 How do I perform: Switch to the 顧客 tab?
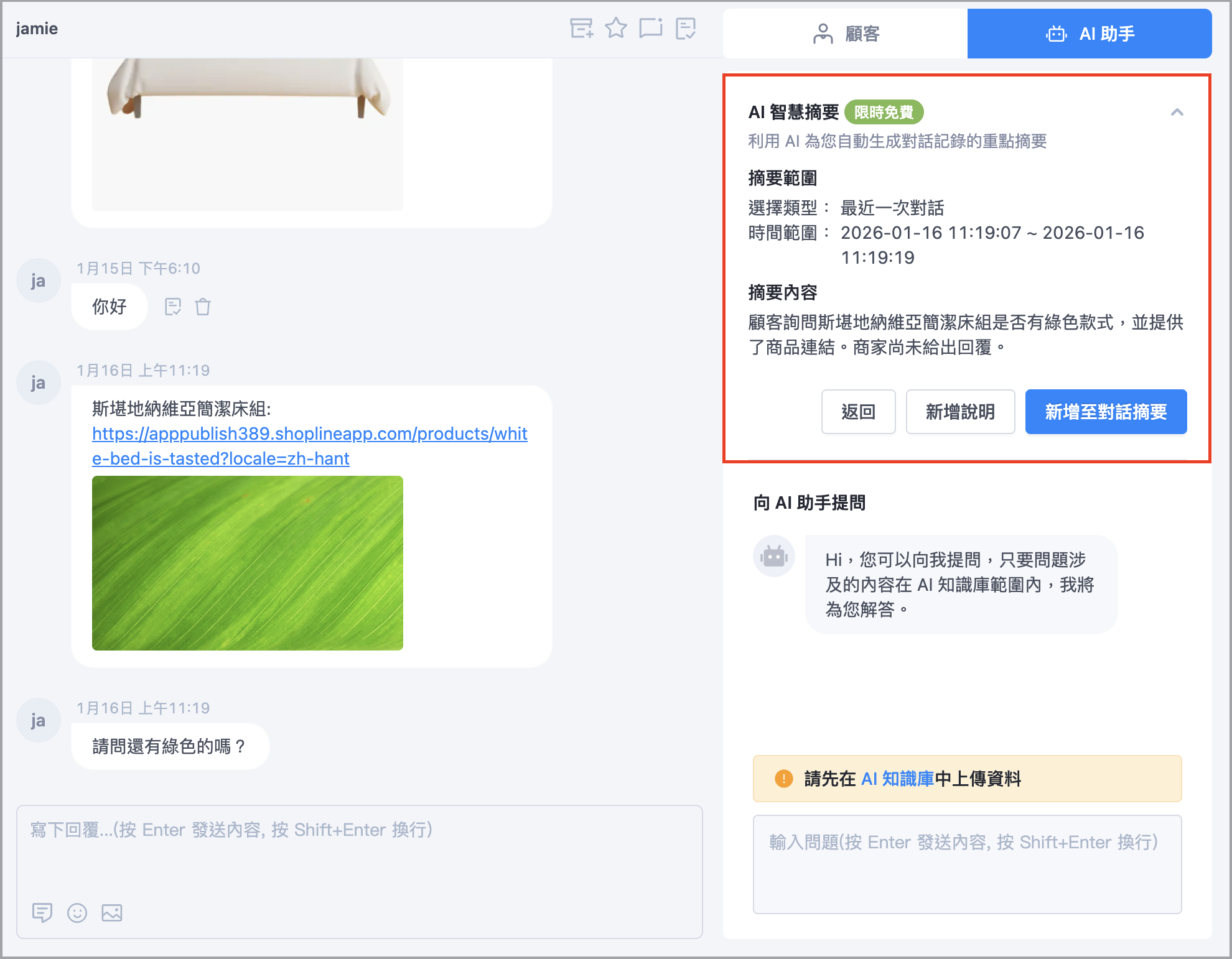846,34
